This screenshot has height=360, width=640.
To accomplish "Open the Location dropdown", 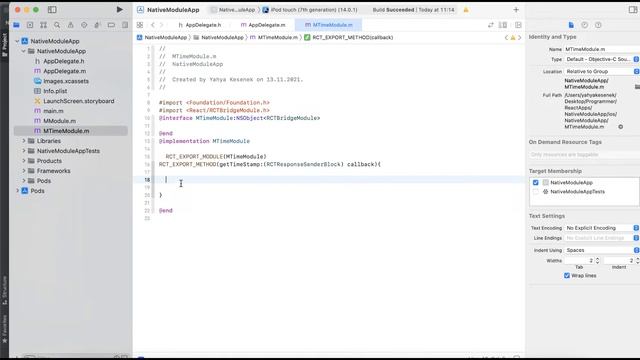I will tap(602, 71).
